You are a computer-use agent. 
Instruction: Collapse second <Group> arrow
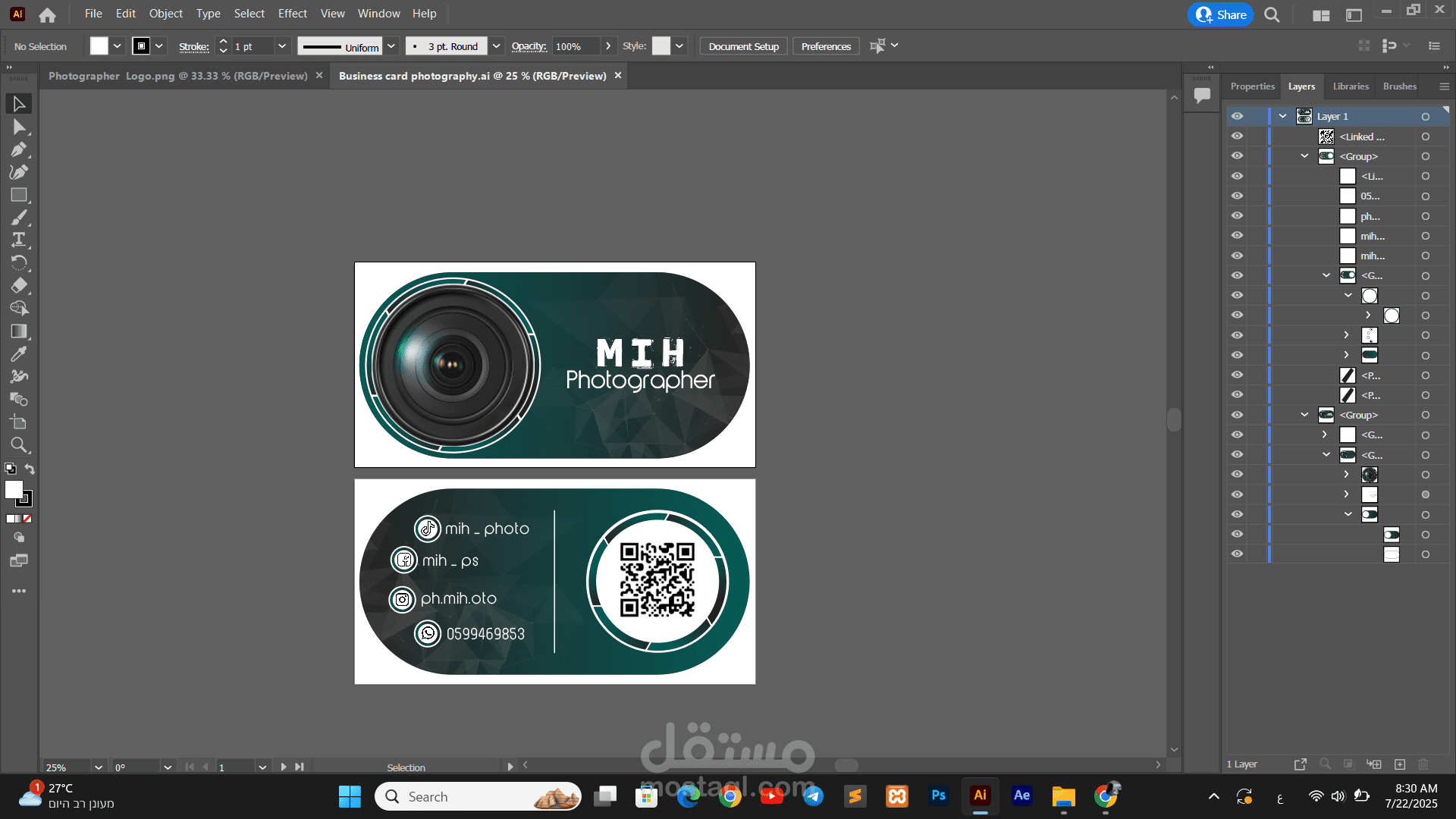[x=1304, y=415]
